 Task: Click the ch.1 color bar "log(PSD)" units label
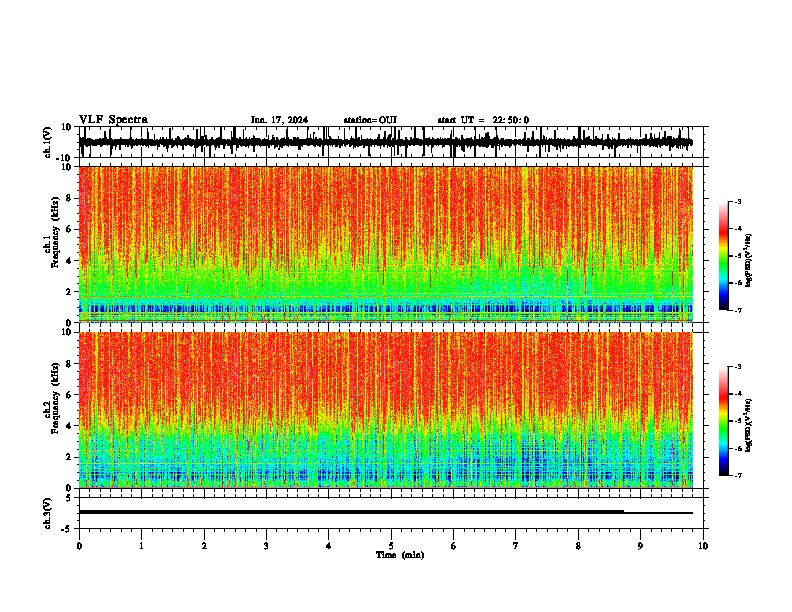[748, 260]
